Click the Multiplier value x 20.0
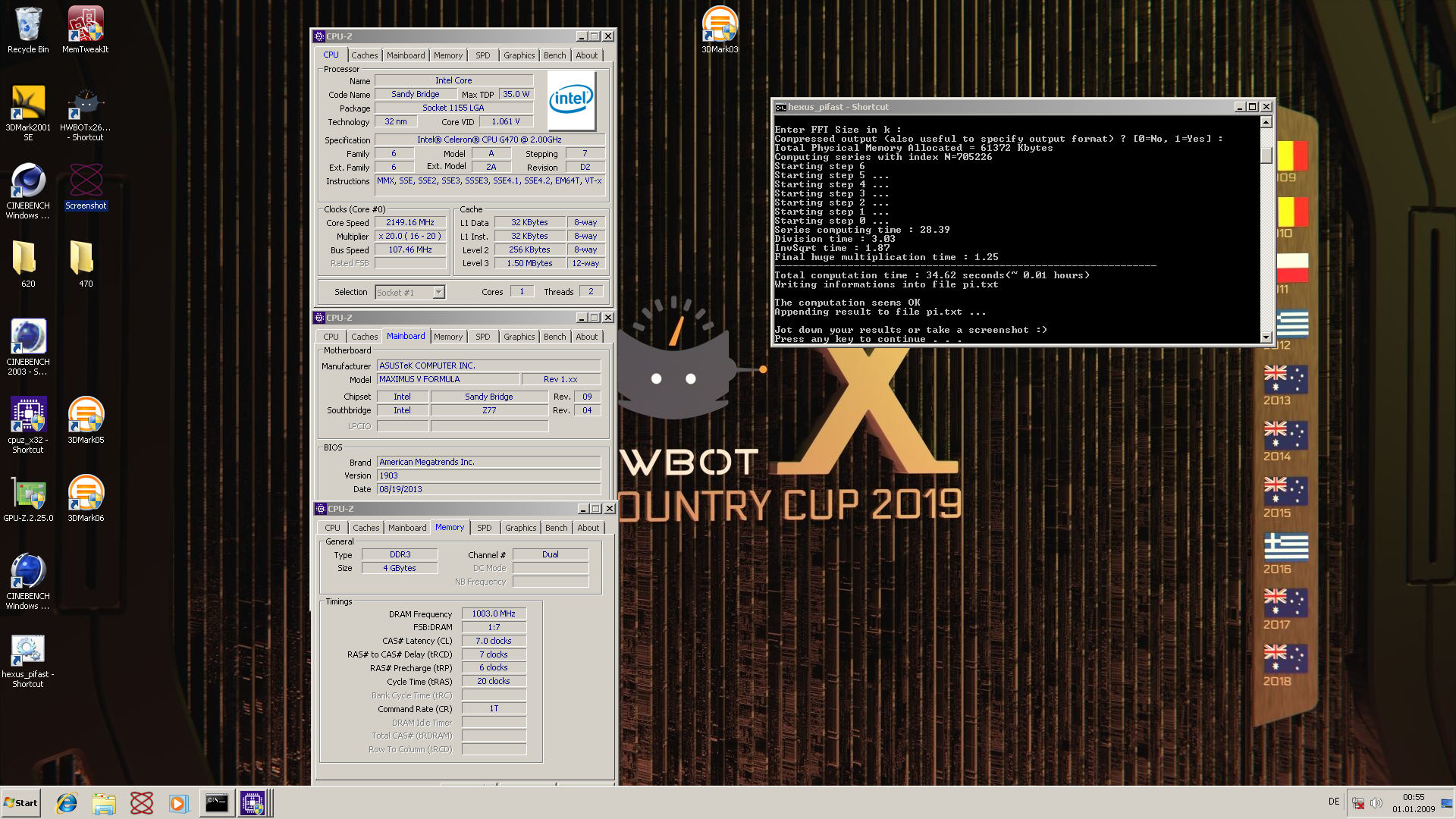 pyautogui.click(x=410, y=236)
